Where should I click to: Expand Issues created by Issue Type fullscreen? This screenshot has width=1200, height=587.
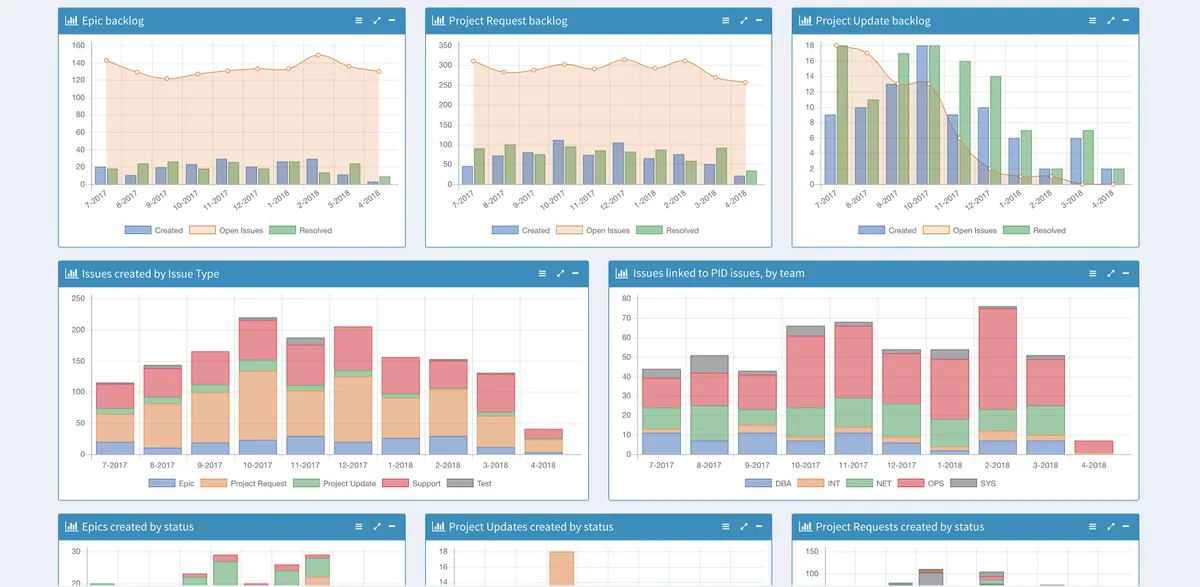[x=560, y=273]
